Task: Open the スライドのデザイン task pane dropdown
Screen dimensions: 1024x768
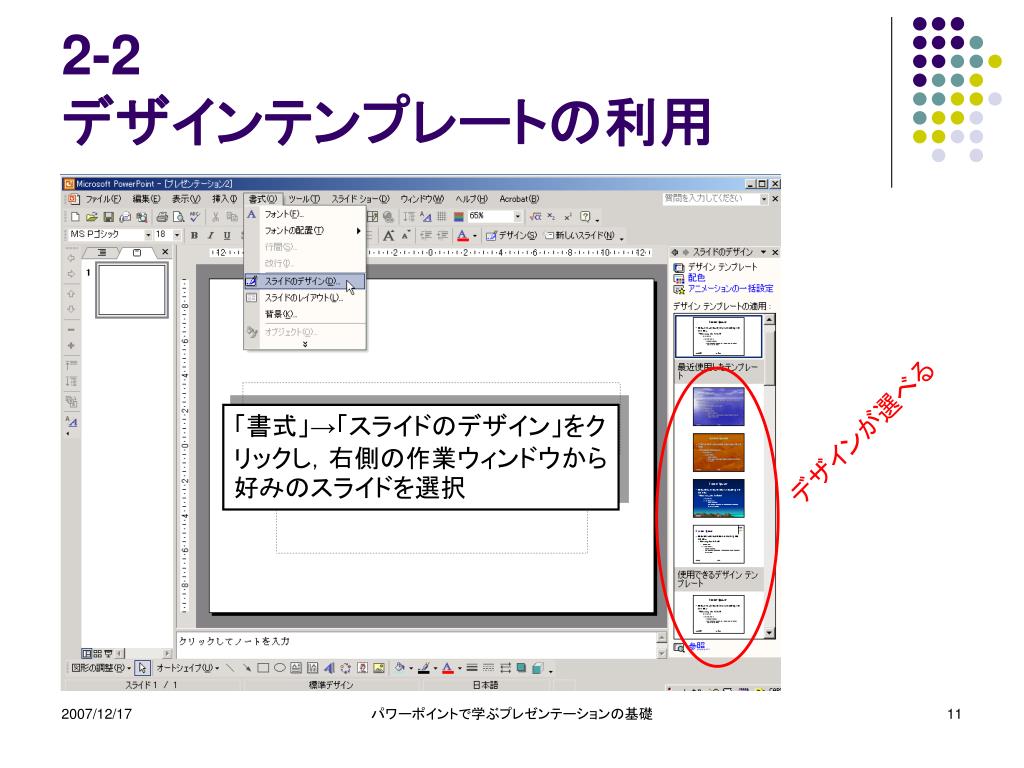Action: click(x=763, y=252)
